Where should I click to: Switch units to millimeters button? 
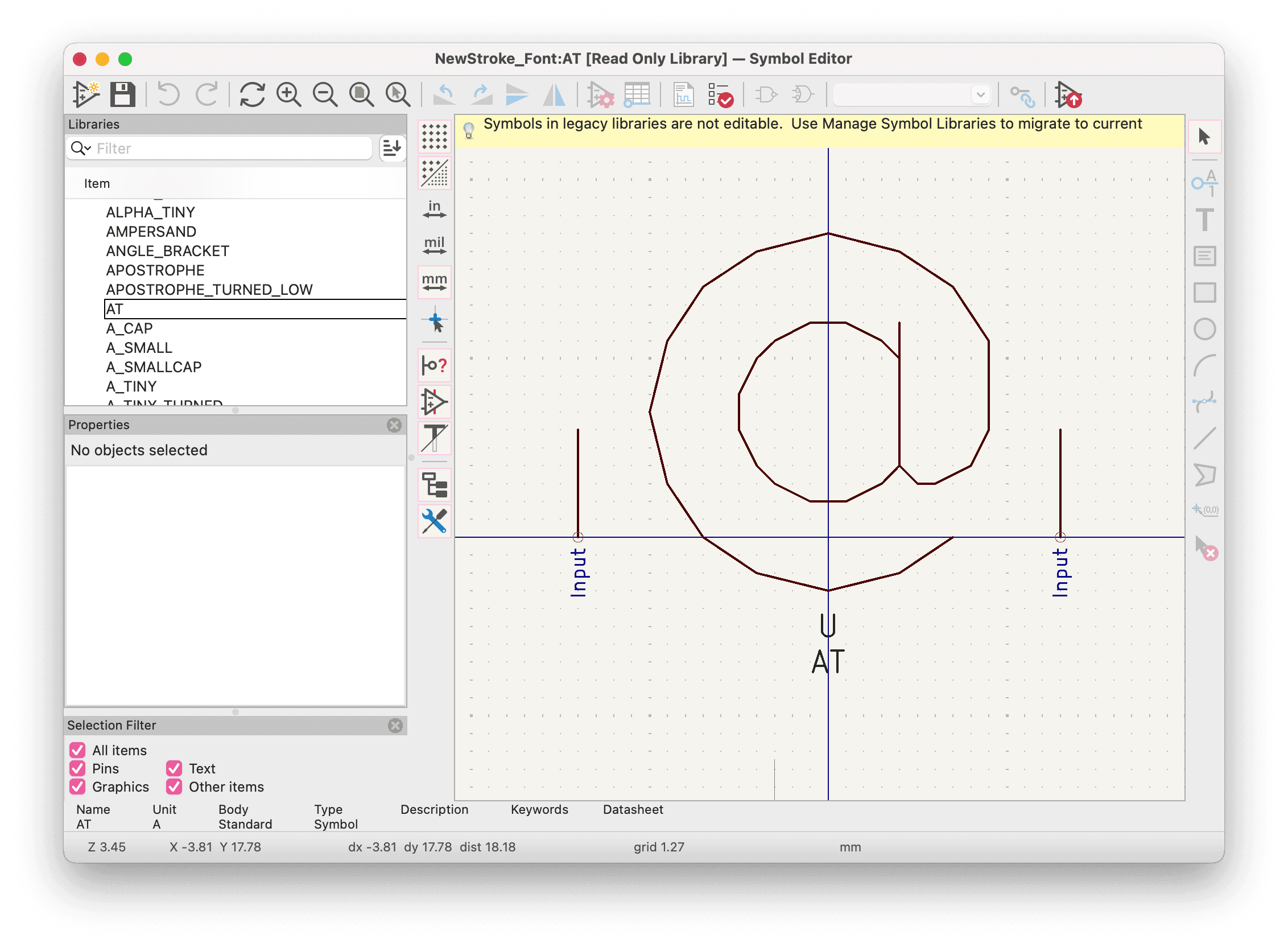pyautogui.click(x=434, y=282)
